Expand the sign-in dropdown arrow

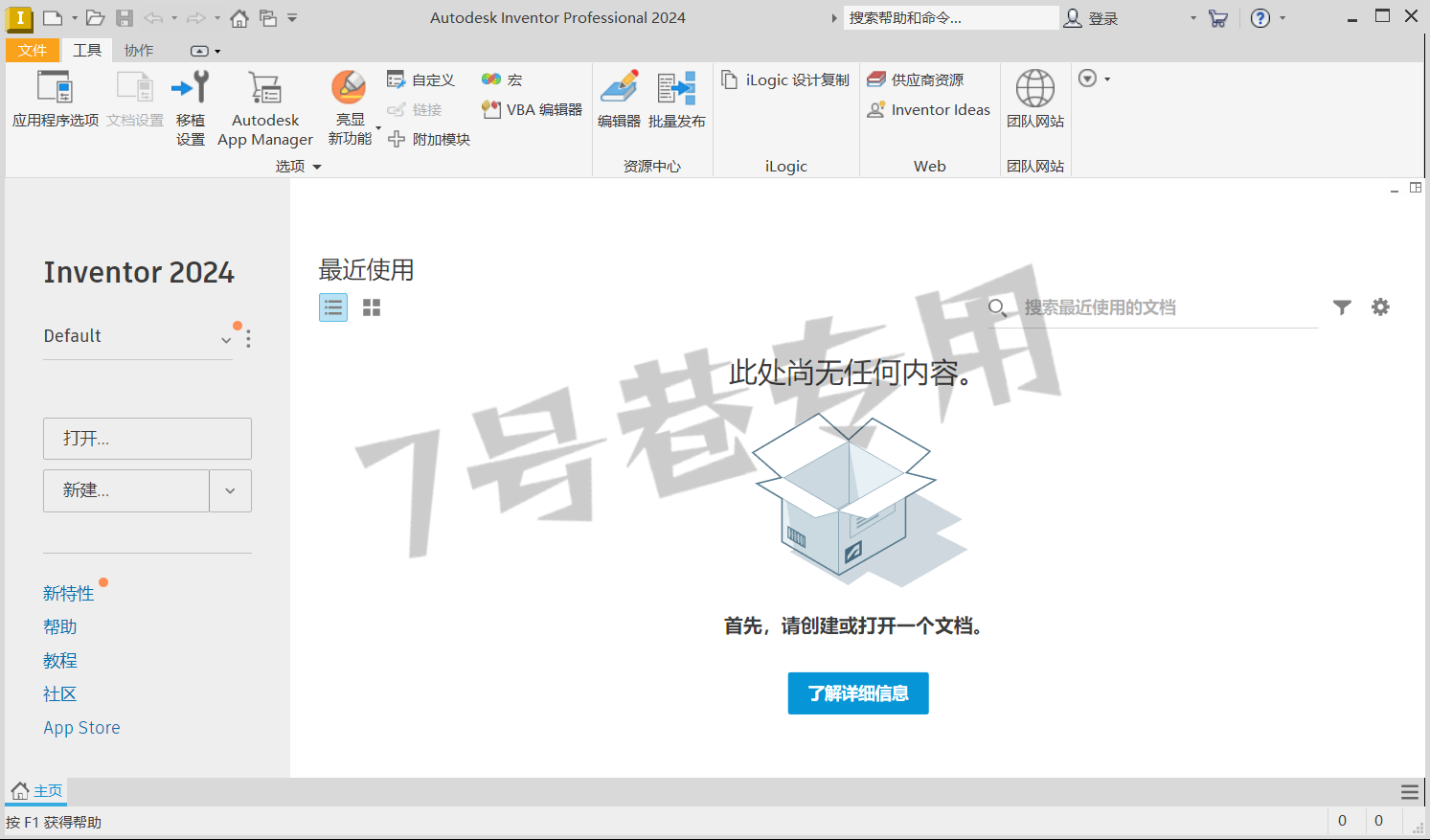1193,18
